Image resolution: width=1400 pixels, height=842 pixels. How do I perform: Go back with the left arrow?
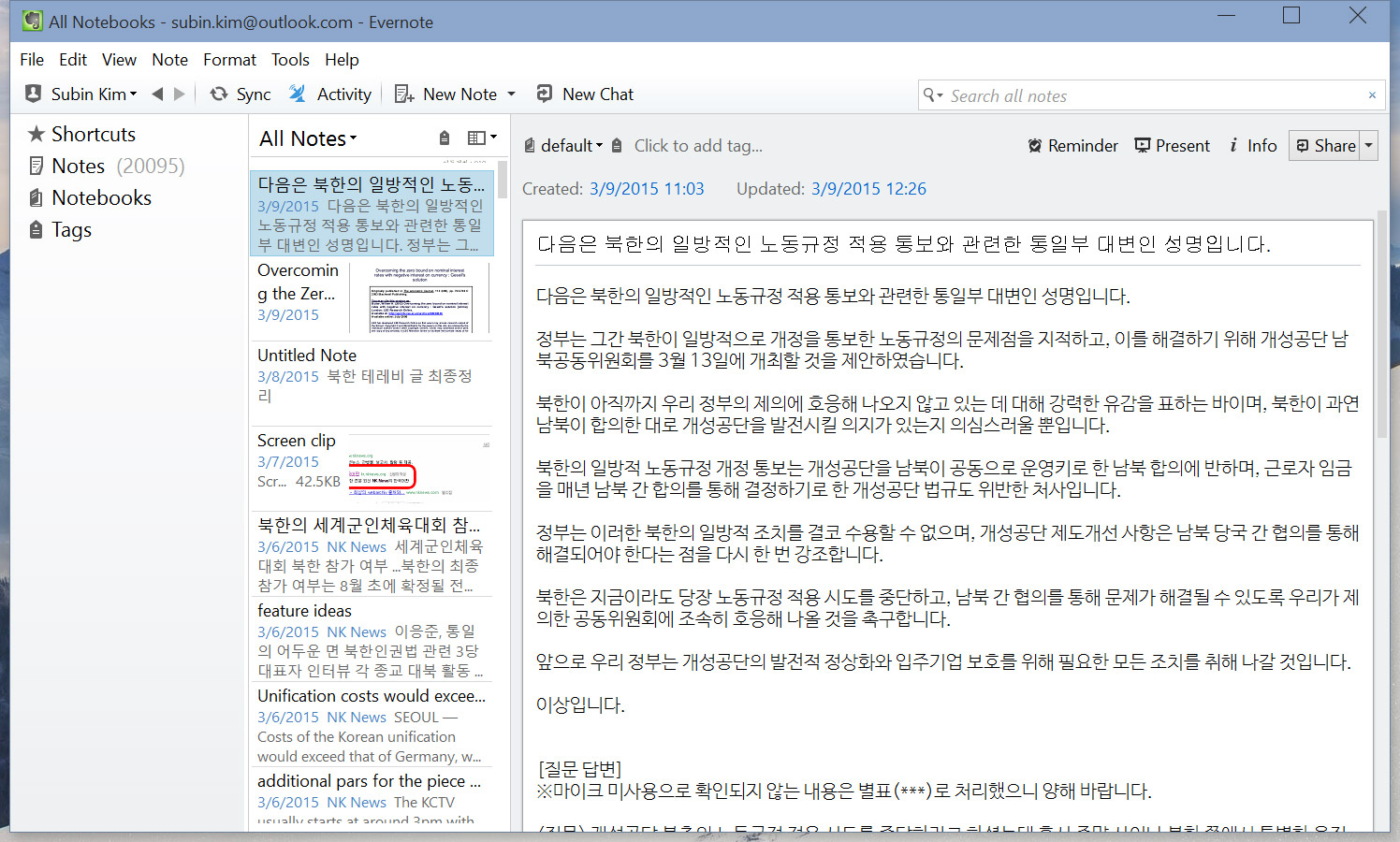[x=157, y=94]
